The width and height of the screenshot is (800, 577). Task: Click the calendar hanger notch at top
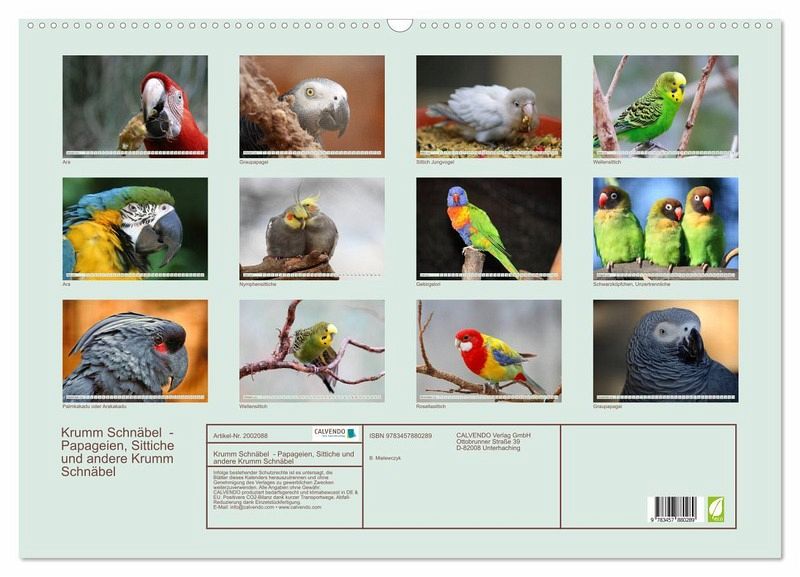click(399, 25)
